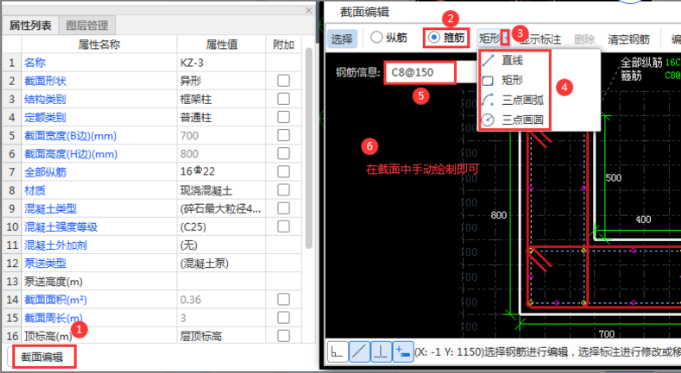Click the property list vertical scrollbar
681x373 pixels.
click(x=309, y=148)
